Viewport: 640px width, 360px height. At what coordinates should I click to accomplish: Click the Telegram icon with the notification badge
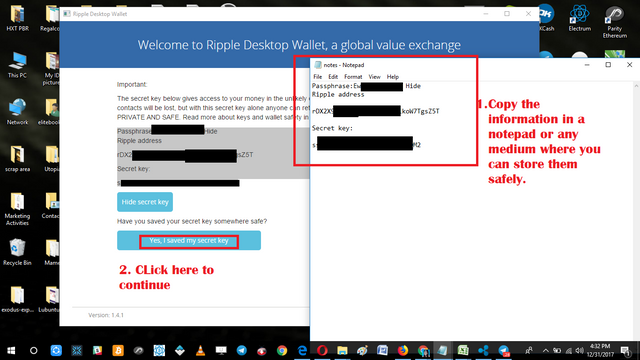coord(504,351)
